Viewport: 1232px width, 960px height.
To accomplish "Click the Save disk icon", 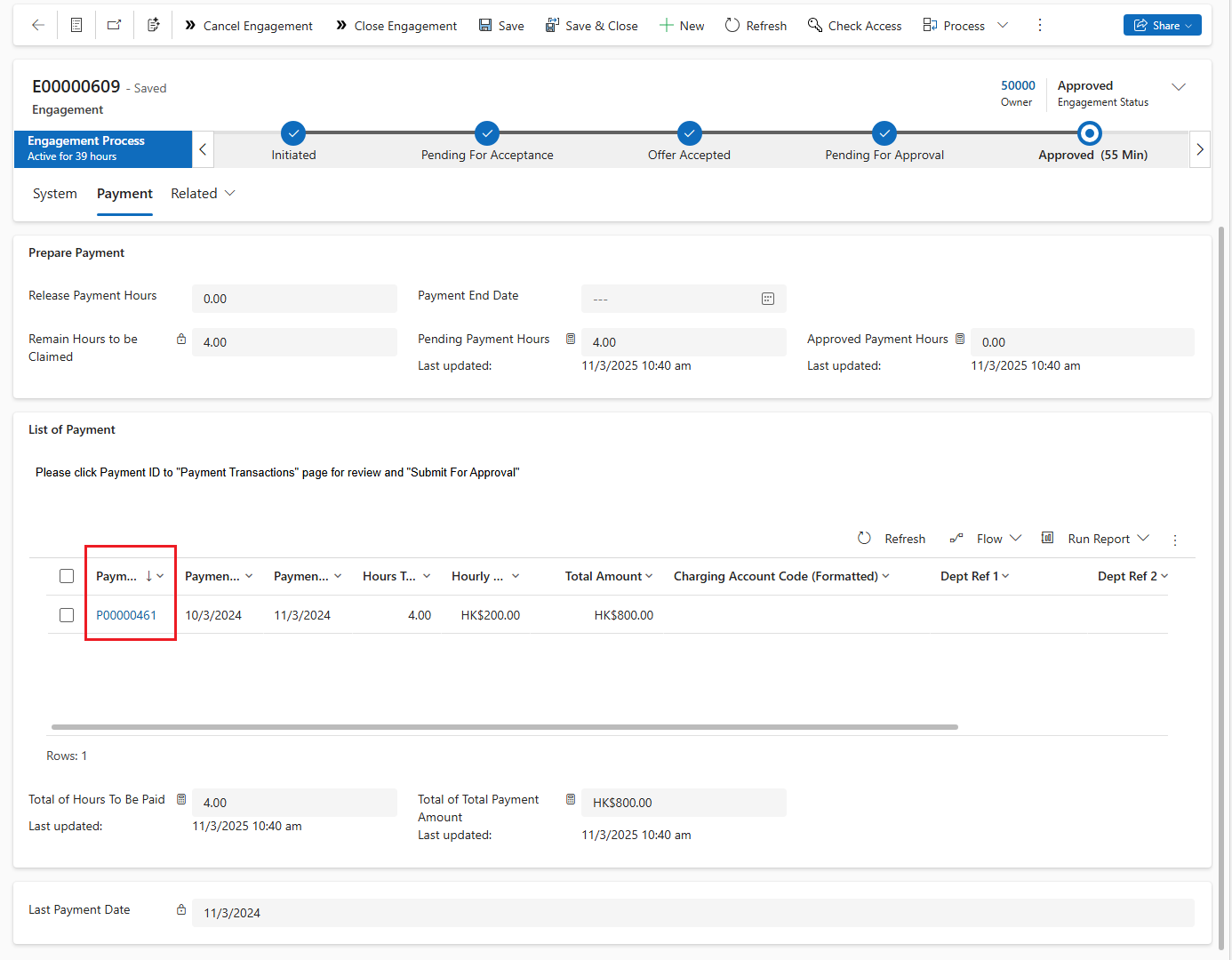I will 485,26.
